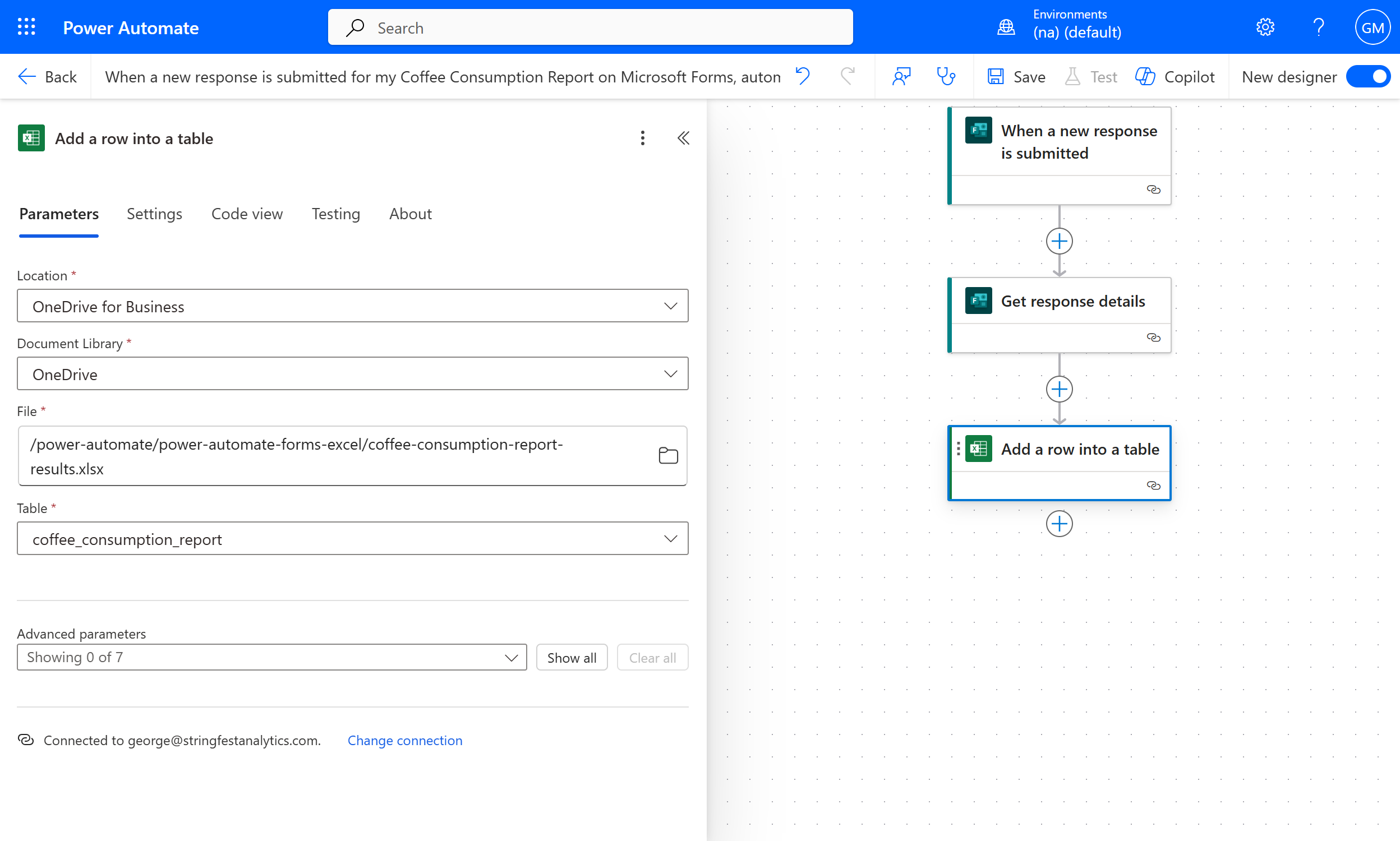Image resolution: width=1400 pixels, height=841 pixels.
Task: Click the undo arrow icon
Action: pos(803,76)
